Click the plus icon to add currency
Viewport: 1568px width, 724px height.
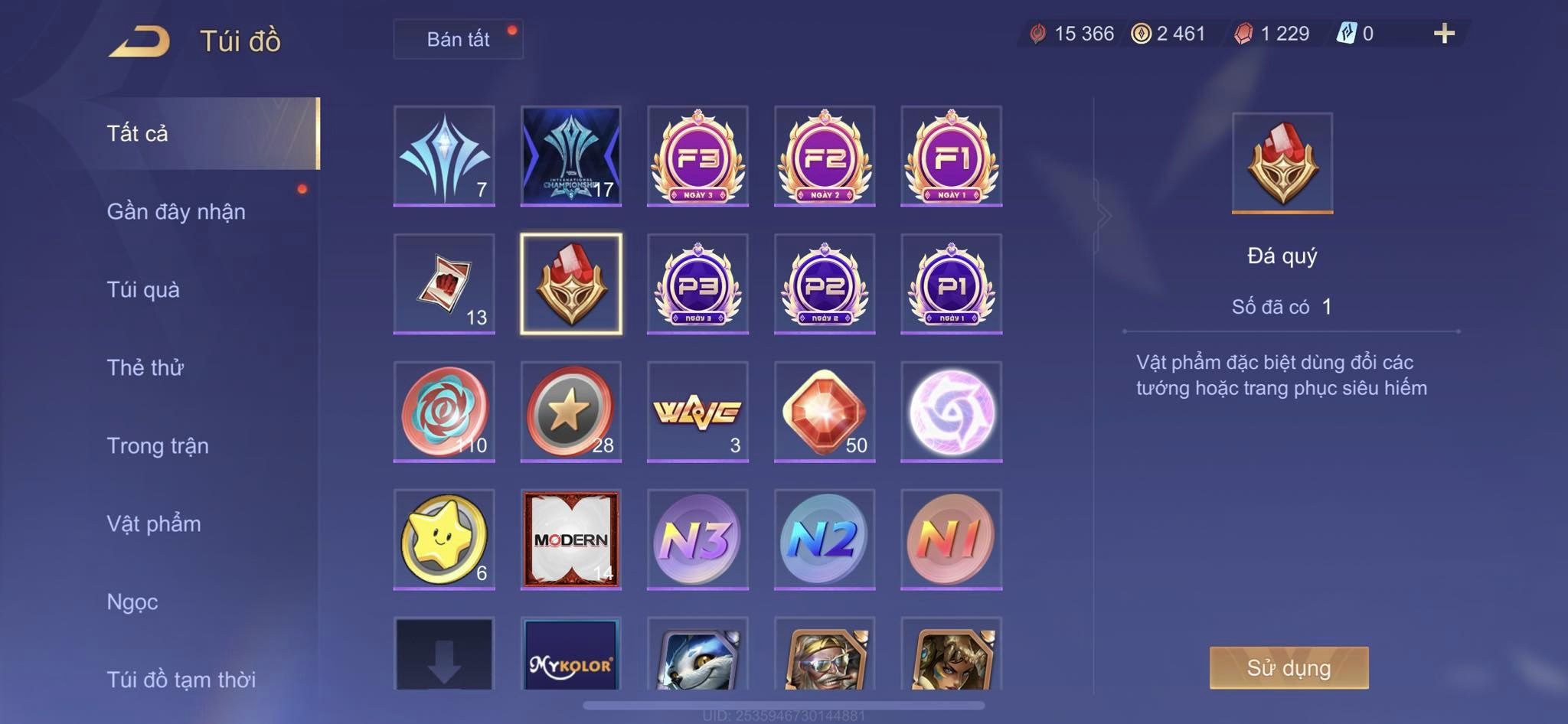click(1444, 34)
